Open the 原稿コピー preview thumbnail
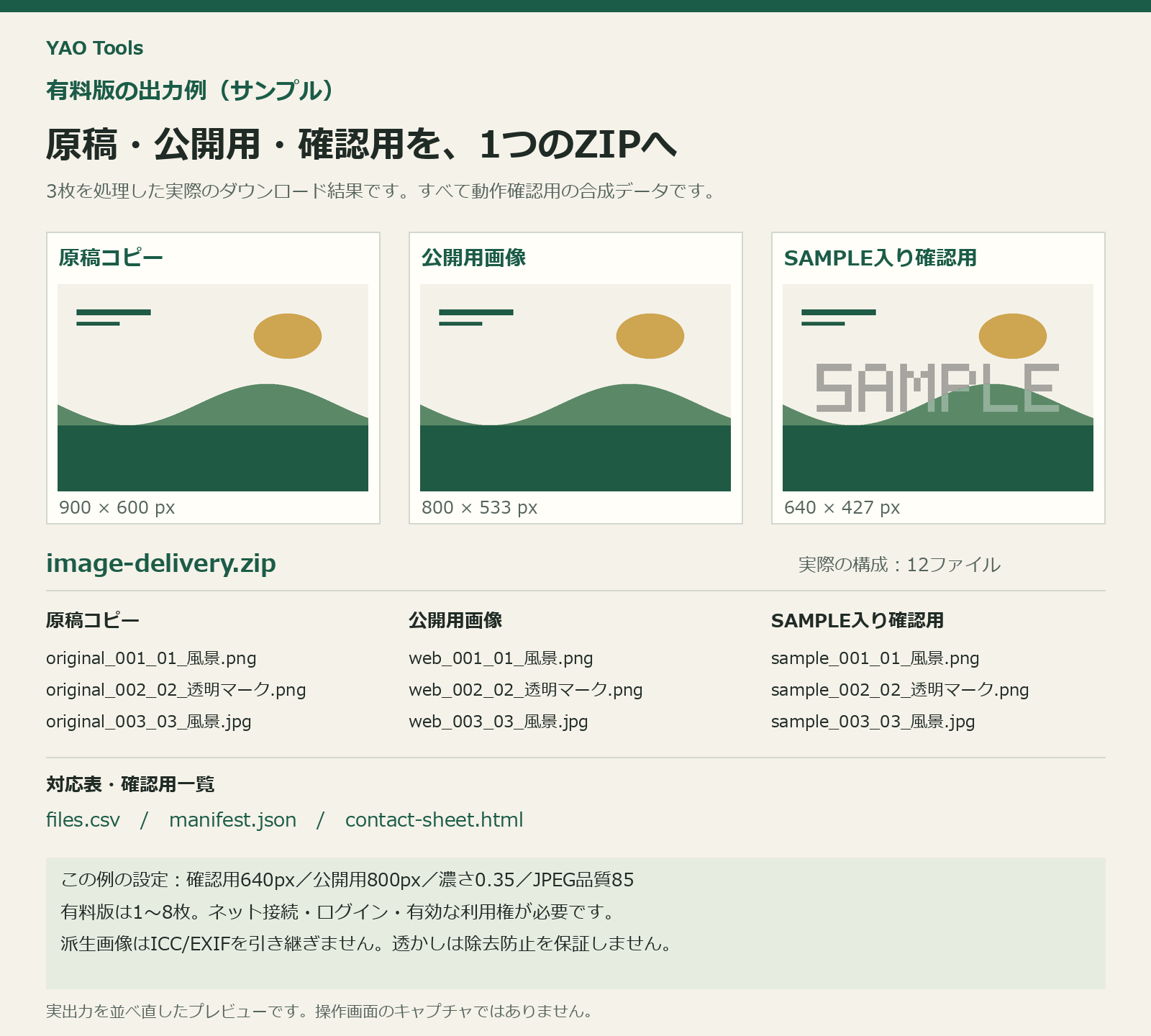The image size is (1151, 1036). pyautogui.click(x=213, y=388)
